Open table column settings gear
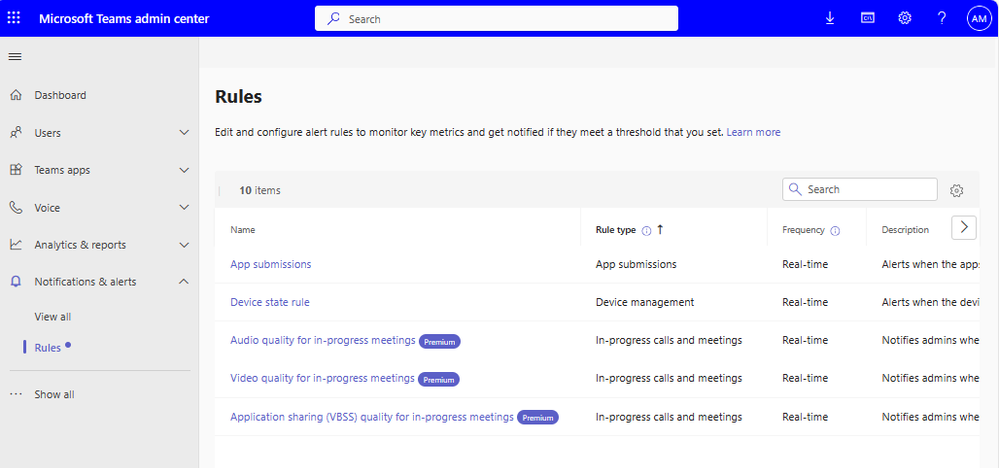This screenshot has width=999, height=468. coord(956,190)
